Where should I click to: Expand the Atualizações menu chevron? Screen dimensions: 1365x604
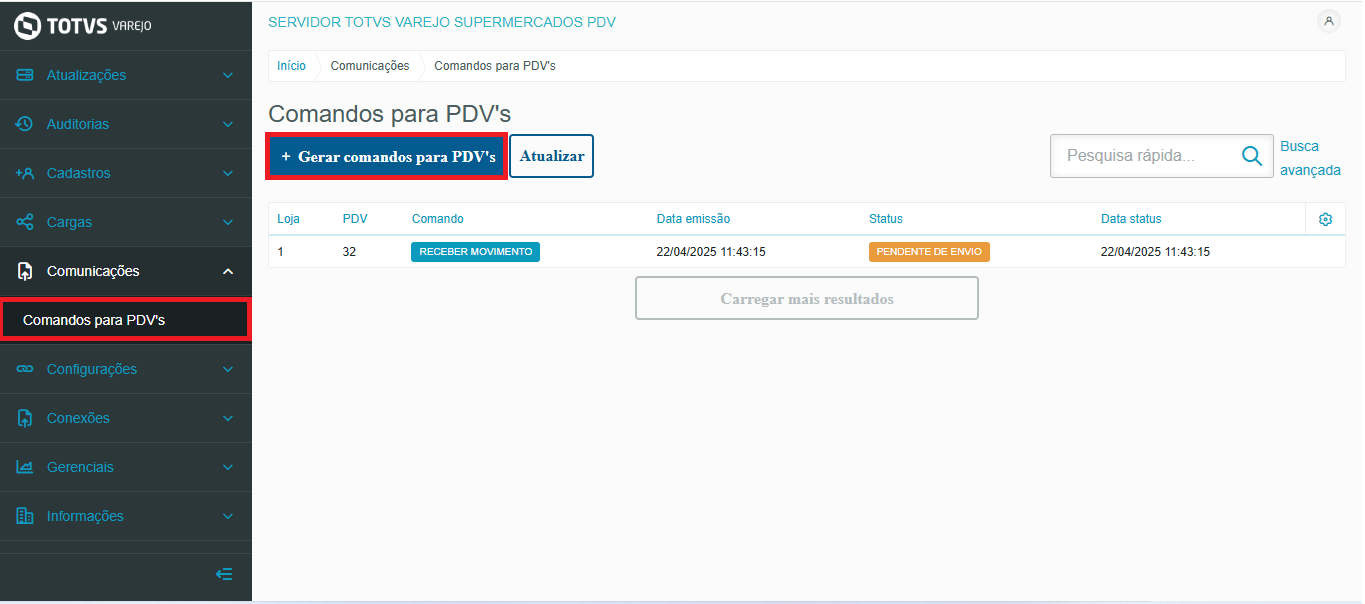point(228,76)
